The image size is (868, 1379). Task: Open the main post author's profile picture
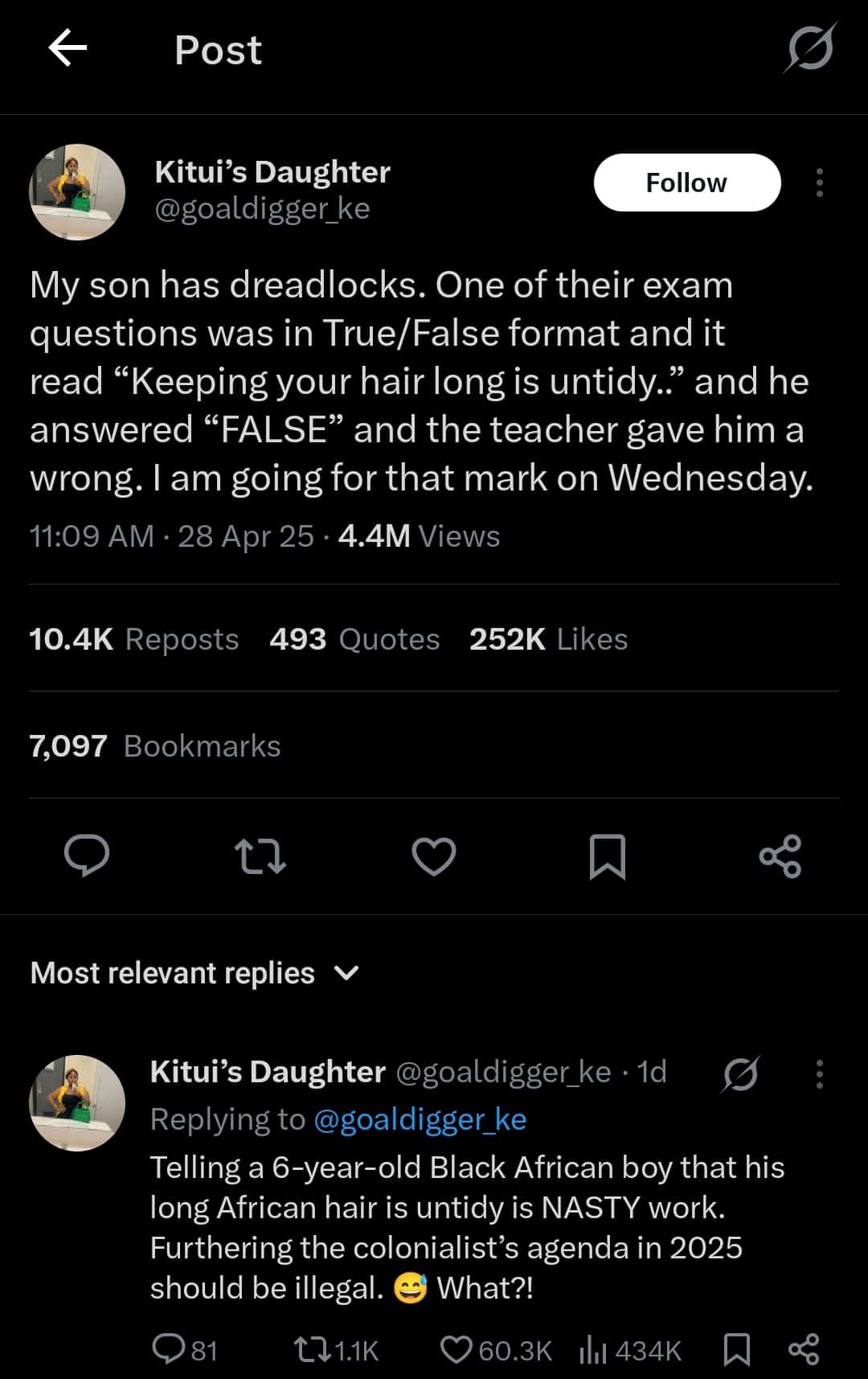pyautogui.click(x=77, y=192)
